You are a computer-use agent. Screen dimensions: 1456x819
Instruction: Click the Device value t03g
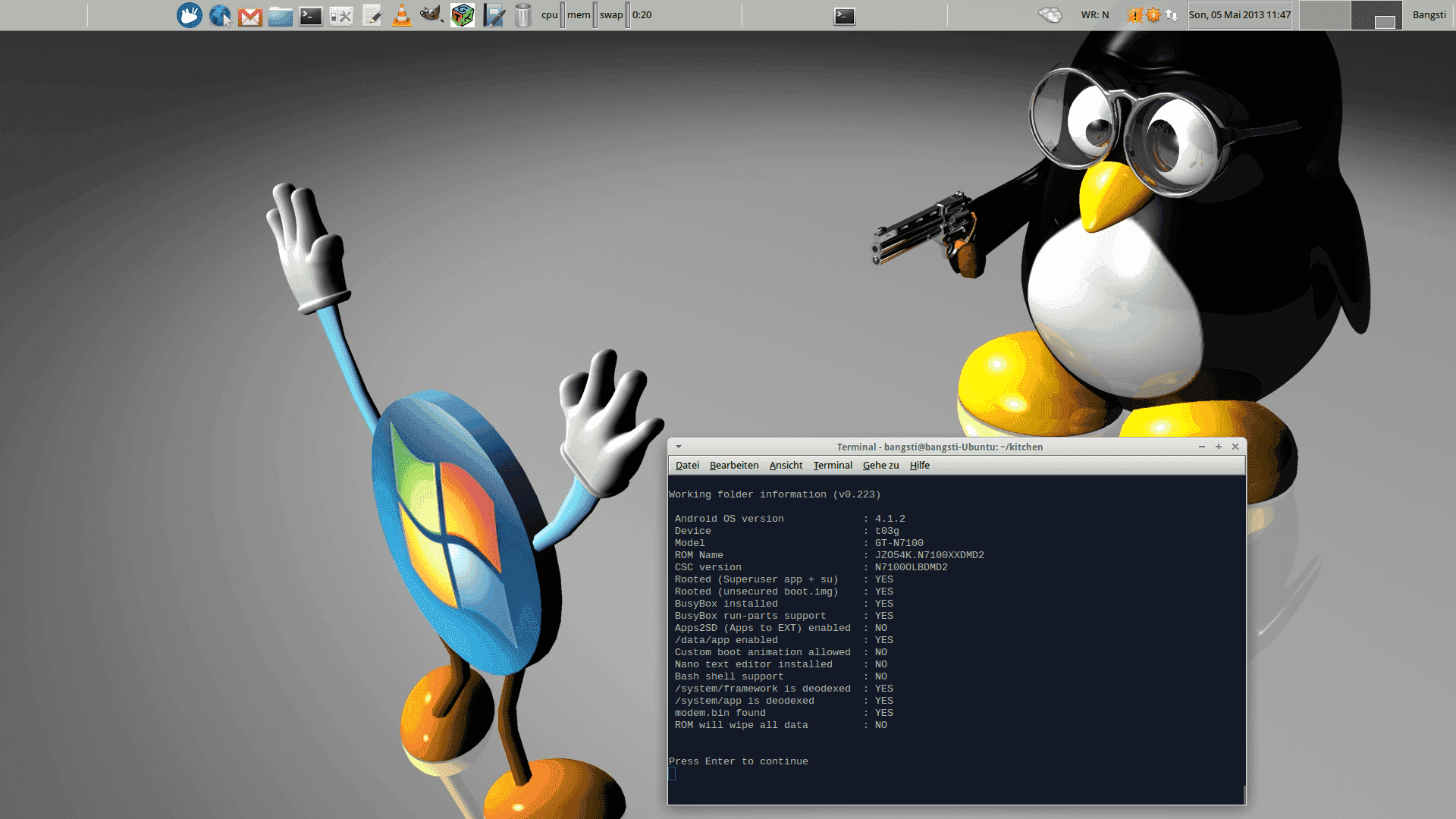(886, 531)
